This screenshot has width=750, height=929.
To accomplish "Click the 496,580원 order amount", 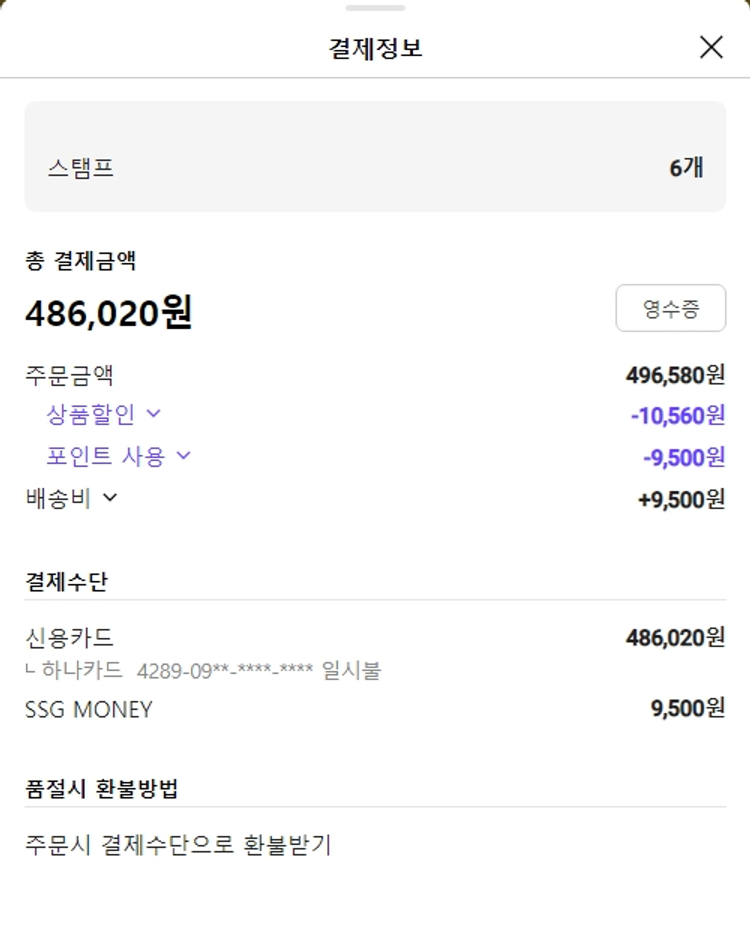I will [x=675, y=375].
